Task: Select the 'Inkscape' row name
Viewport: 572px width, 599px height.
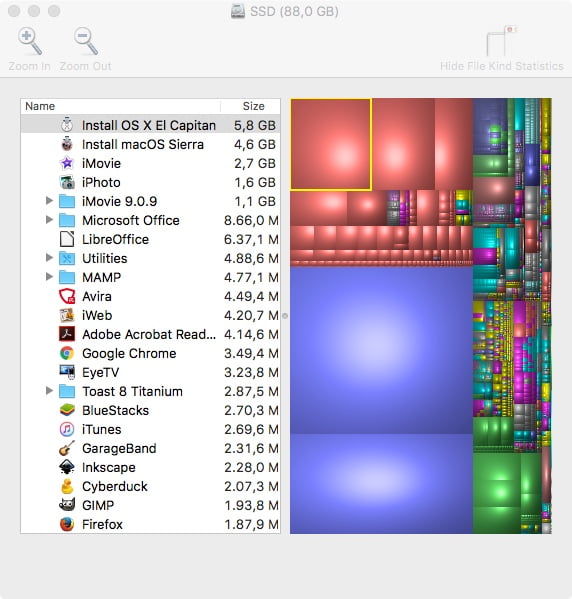Action: tap(109, 467)
